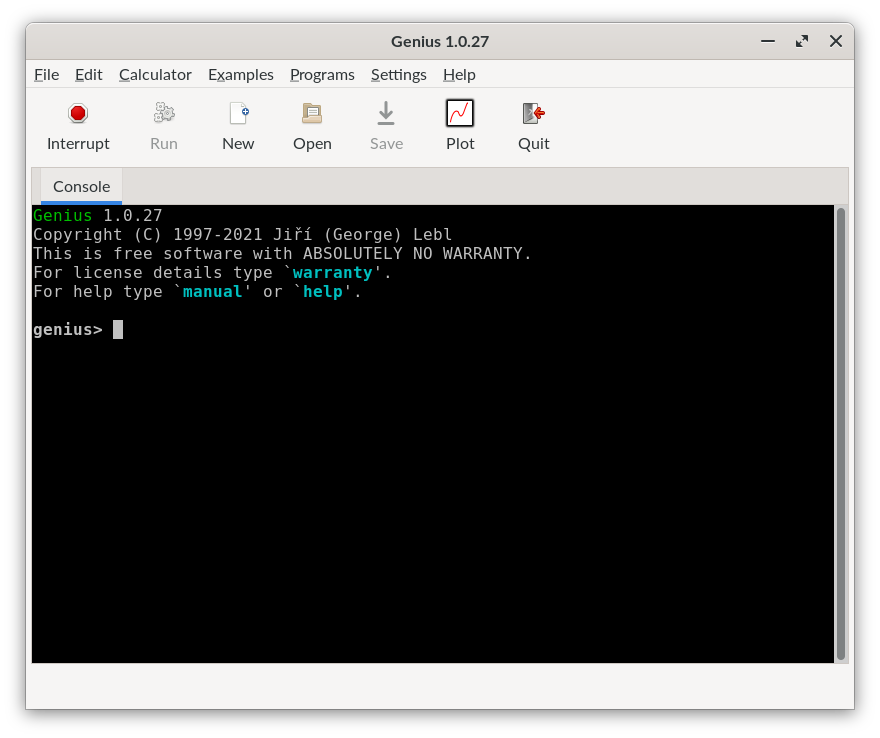Screen dimensions: 880x738
Task: Close the Genius window
Action: (x=836, y=42)
